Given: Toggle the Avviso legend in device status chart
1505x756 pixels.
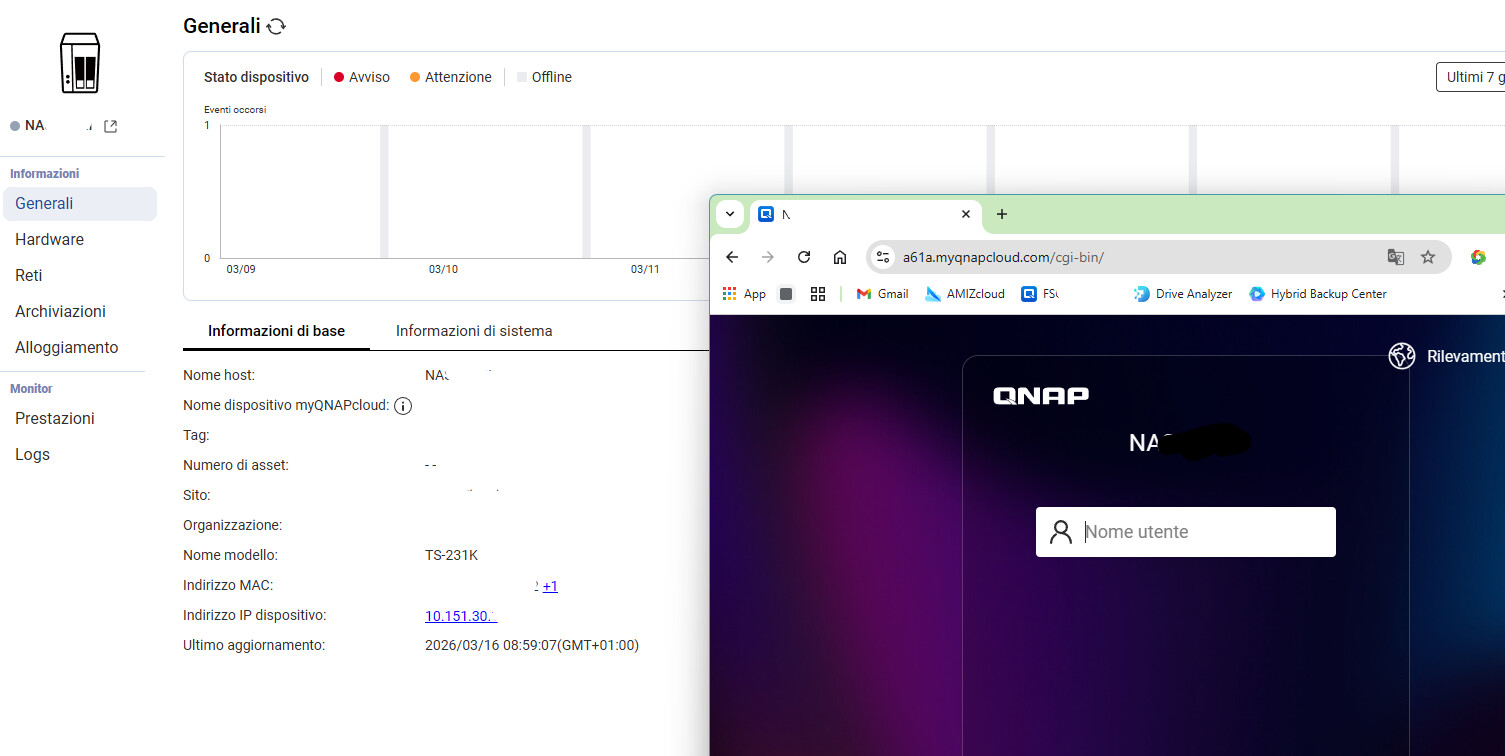Looking at the screenshot, I should click(361, 77).
